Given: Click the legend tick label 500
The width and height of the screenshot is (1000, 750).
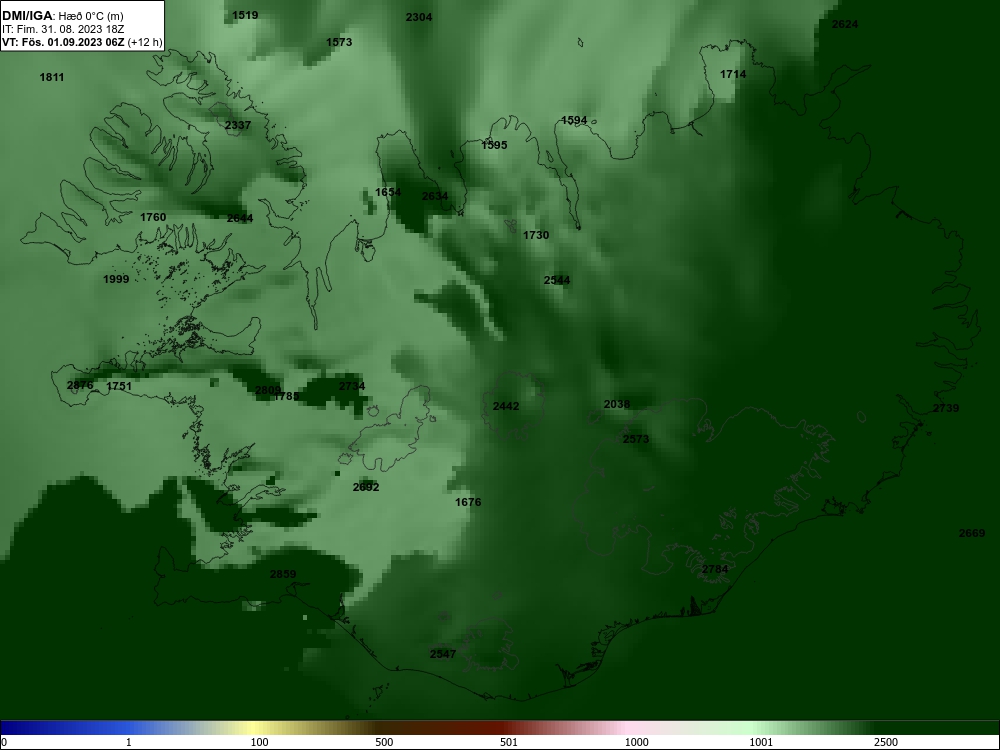Looking at the screenshot, I should [x=384, y=742].
